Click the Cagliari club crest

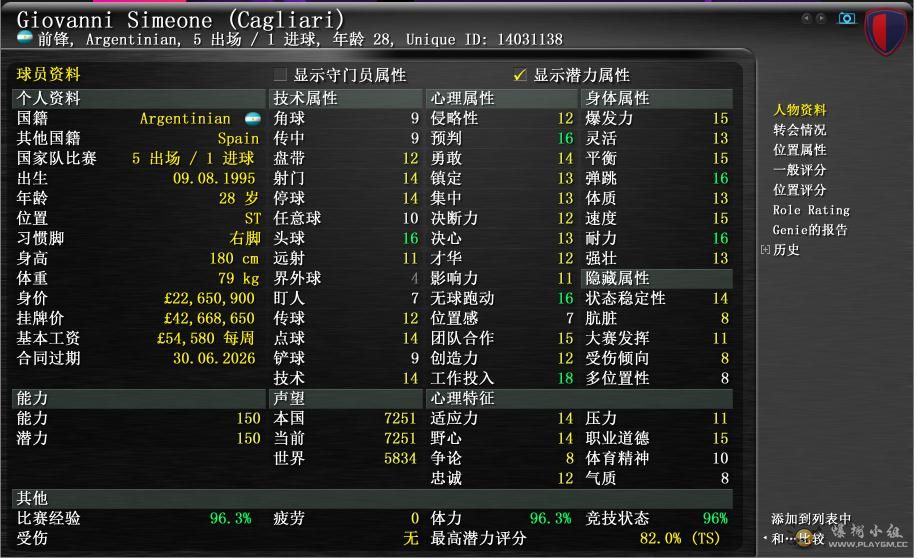coord(886,31)
